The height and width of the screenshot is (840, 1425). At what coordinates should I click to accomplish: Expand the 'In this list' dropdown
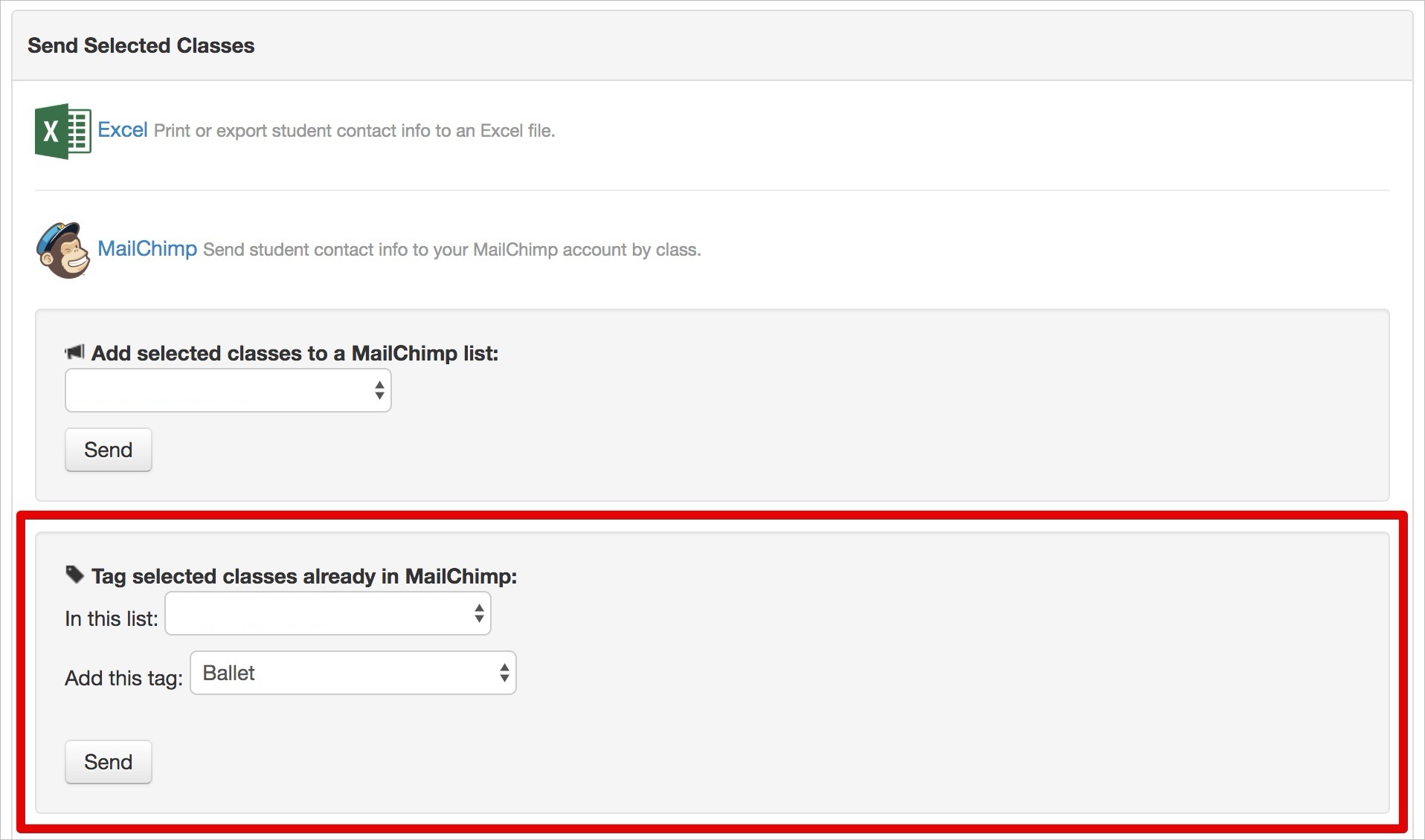[327, 614]
